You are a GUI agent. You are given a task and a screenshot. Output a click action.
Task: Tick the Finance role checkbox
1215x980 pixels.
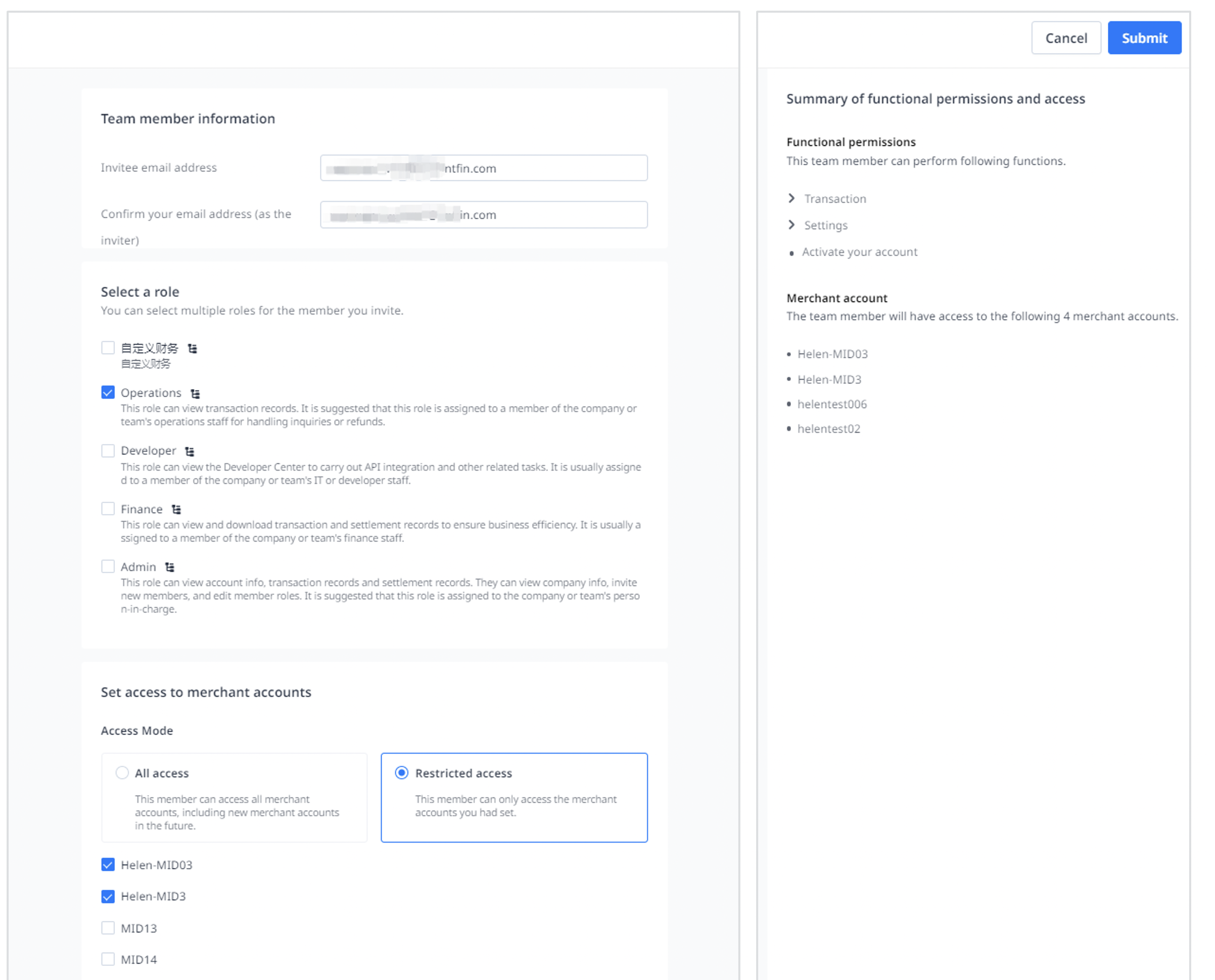click(x=108, y=509)
